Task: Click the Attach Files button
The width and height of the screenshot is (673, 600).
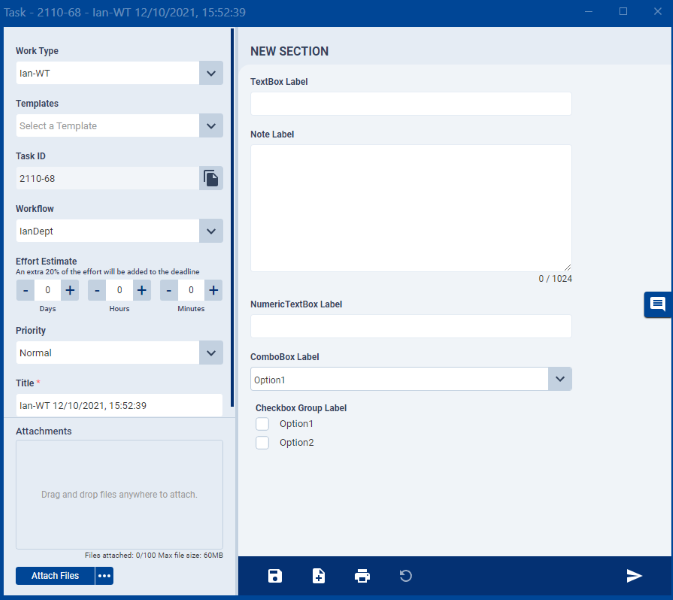Action: click(55, 576)
